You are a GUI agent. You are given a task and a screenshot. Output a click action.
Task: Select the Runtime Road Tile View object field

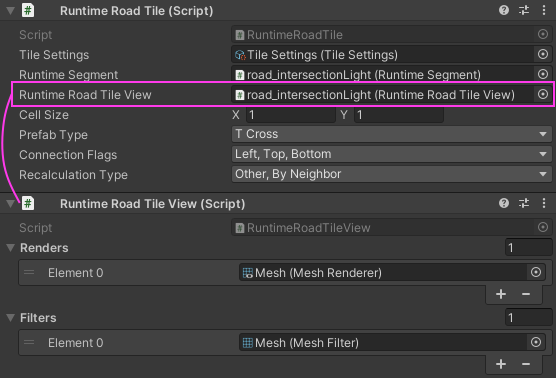pos(391,95)
